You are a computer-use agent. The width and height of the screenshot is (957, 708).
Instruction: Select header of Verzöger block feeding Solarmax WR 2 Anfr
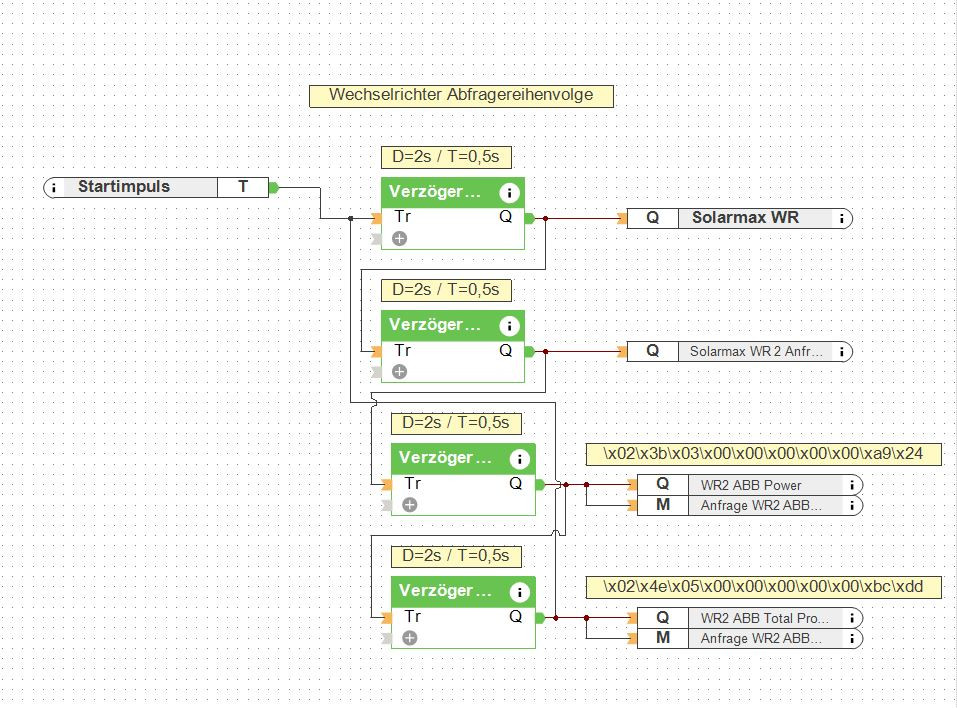(x=453, y=326)
